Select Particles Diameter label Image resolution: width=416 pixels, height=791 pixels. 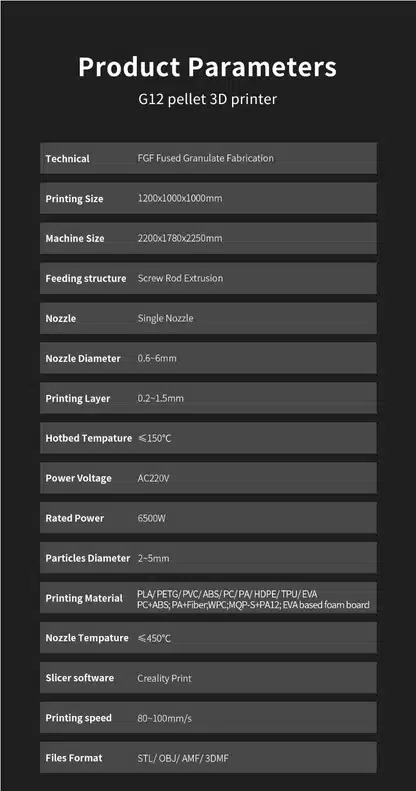88,558
